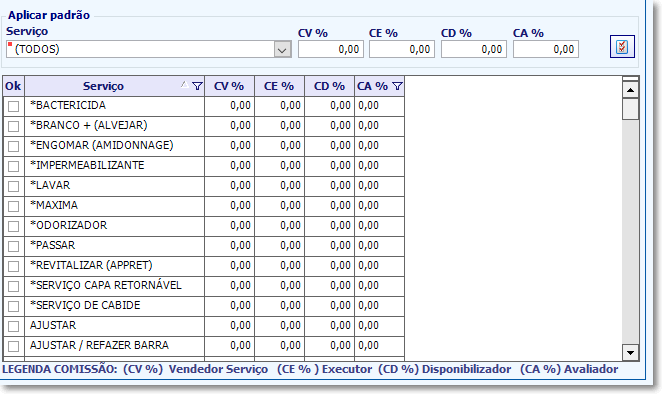Click the scrollbar up arrow
Screen dimensions: 662x394
pyautogui.click(x=630, y=90)
